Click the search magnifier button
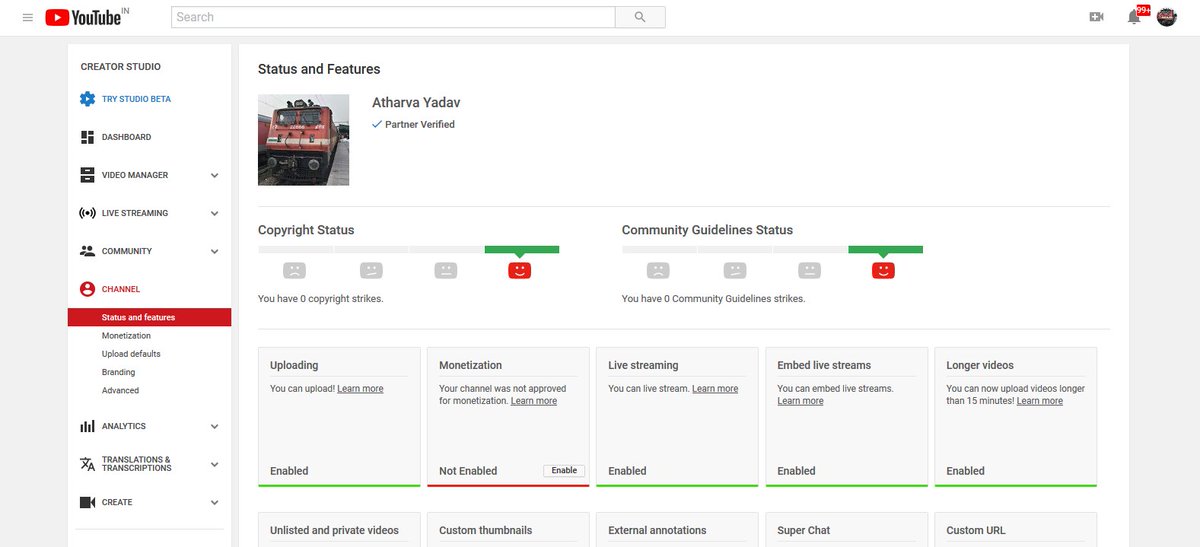 [640, 17]
